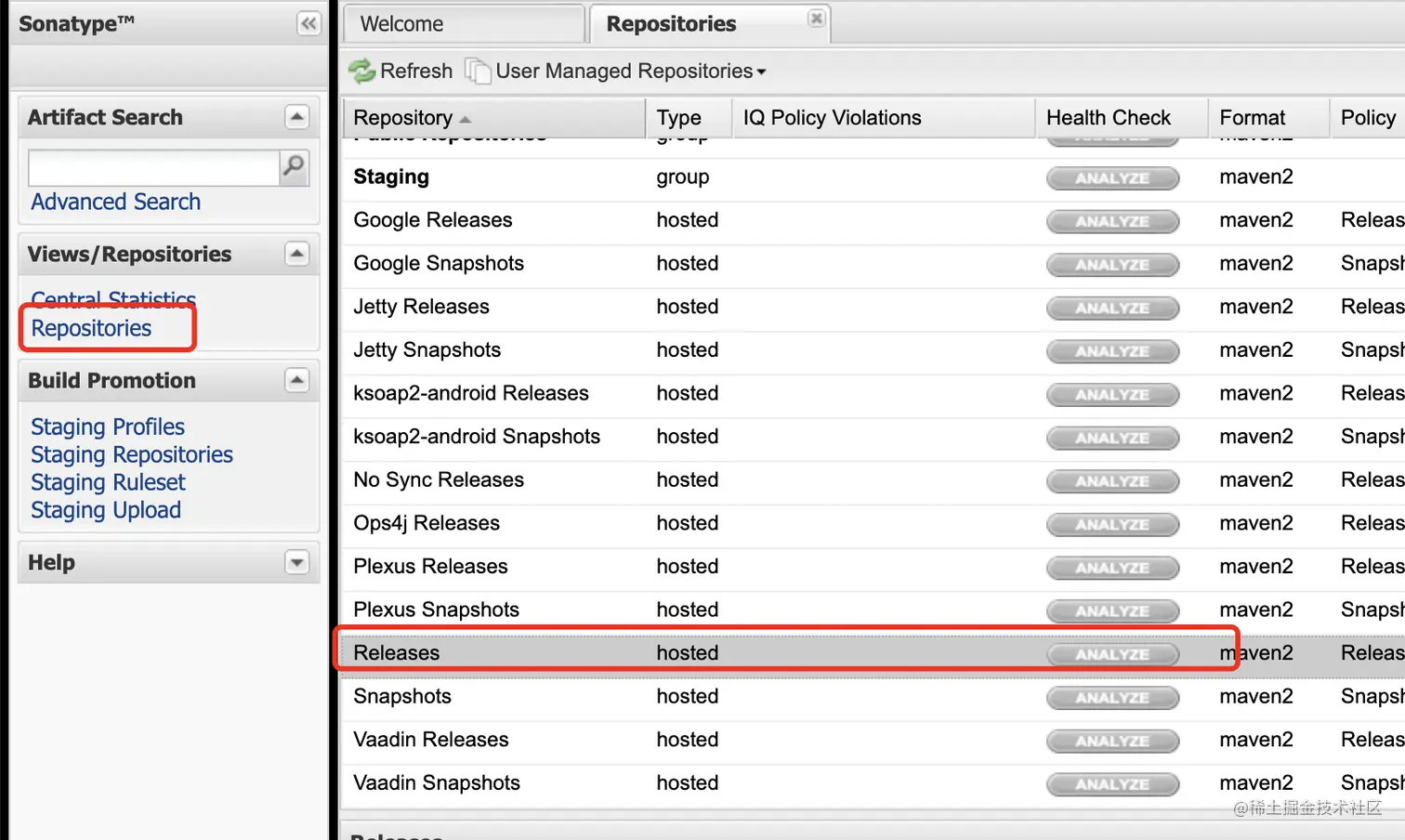Select the Ops4j Releases repository name
Image resolution: width=1405 pixels, height=840 pixels.
(x=427, y=523)
